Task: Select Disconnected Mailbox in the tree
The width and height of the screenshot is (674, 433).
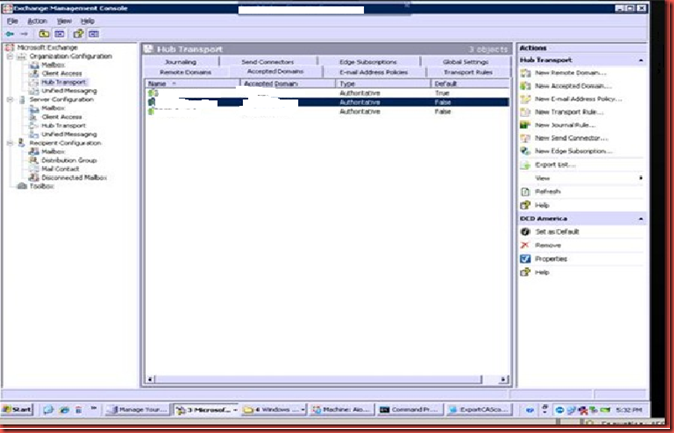Action: click(74, 178)
